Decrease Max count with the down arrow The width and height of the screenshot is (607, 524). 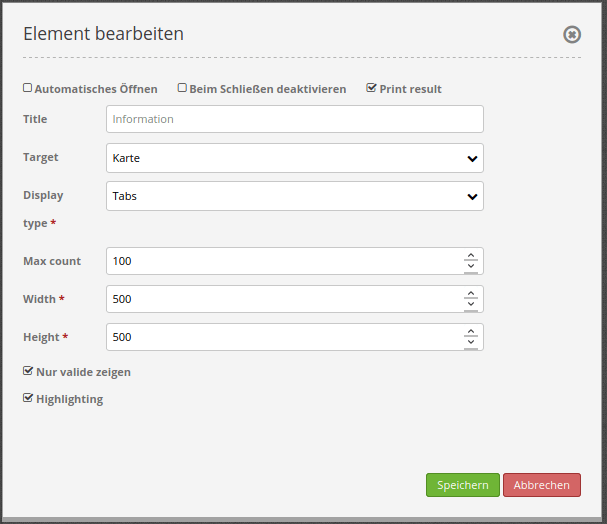click(x=471, y=267)
